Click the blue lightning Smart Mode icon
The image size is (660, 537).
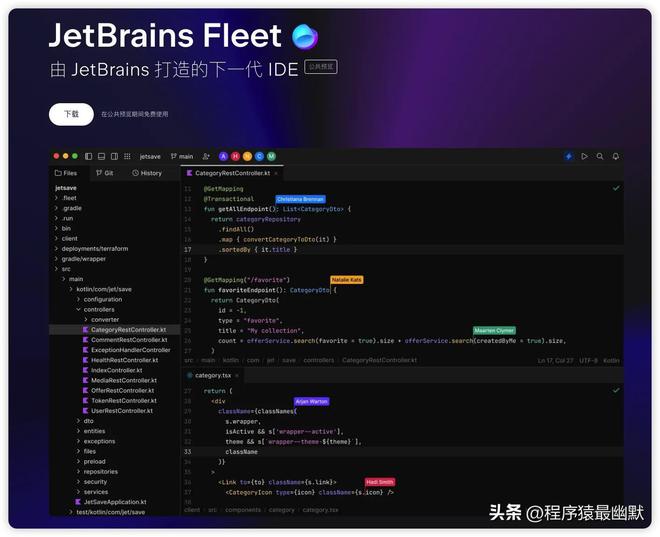[569, 157]
